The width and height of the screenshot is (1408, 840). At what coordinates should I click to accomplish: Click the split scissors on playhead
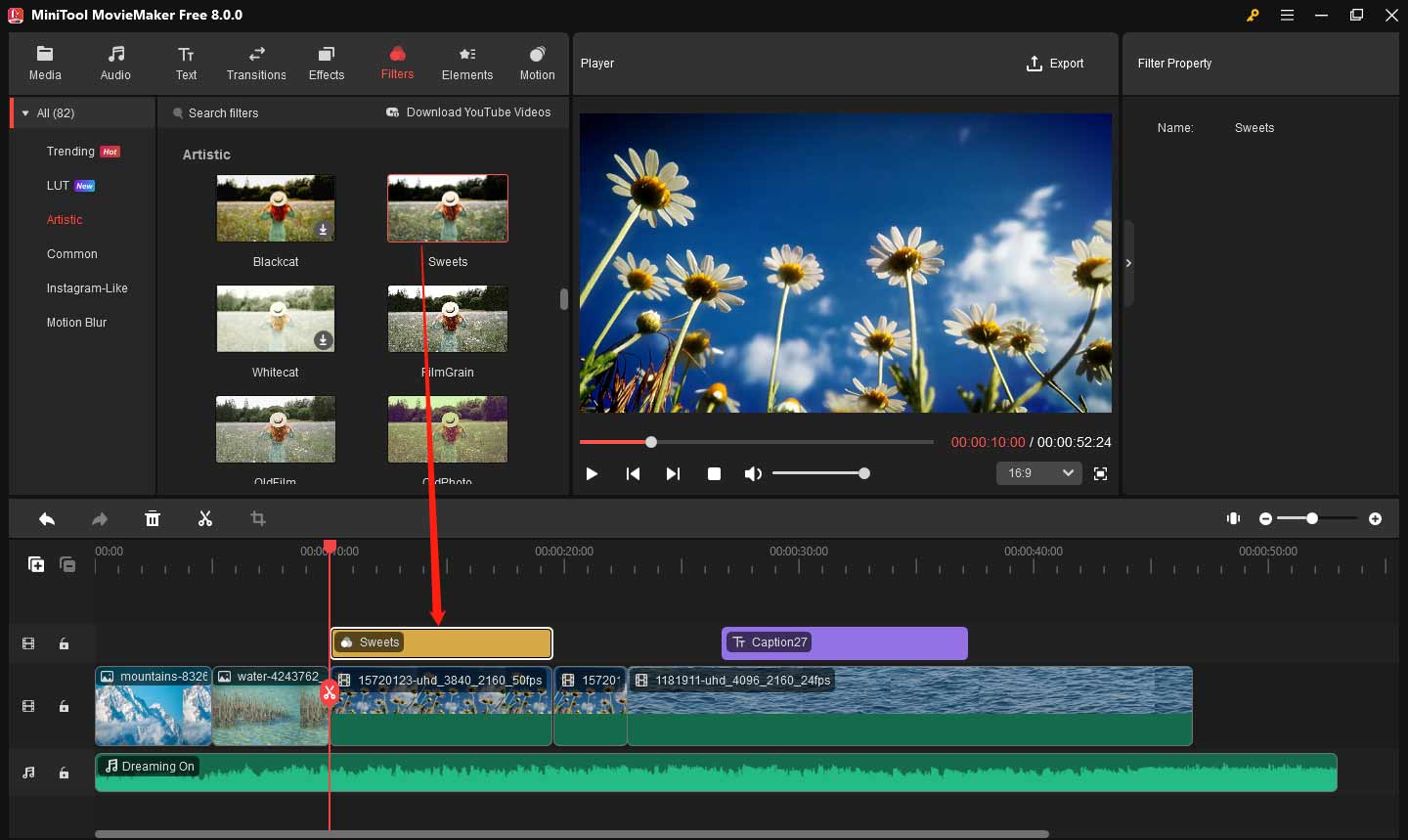(x=330, y=692)
